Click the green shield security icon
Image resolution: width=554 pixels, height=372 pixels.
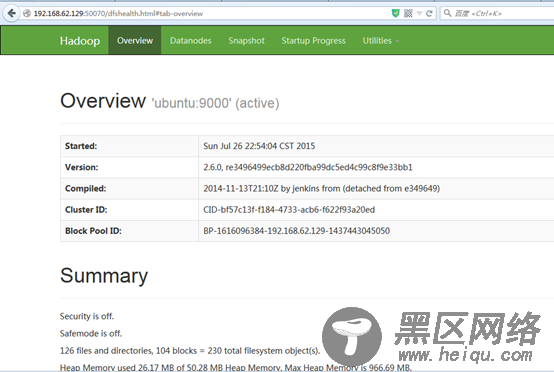(x=396, y=13)
